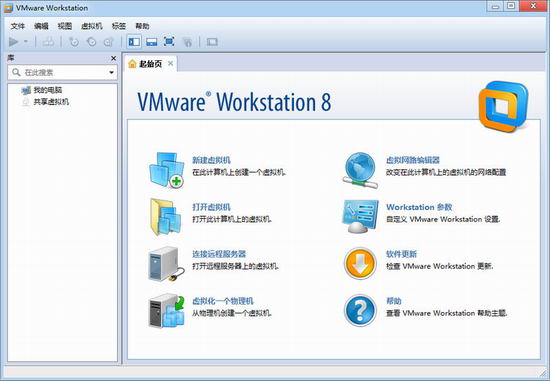Maximize the VMware Workstation window
Screen dimensions: 550x381
512,6
